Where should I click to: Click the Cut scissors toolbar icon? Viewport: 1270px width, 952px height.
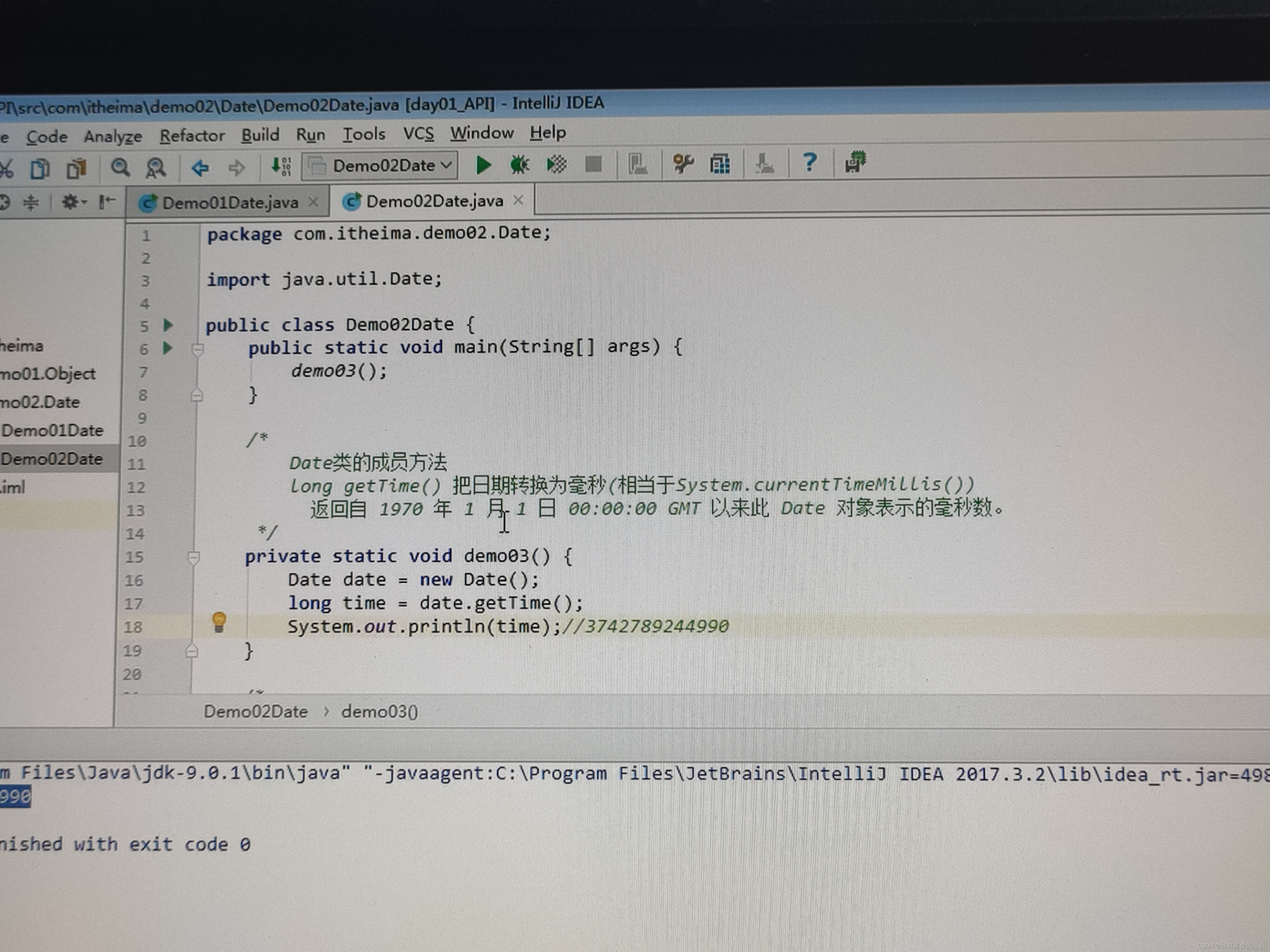tap(6, 170)
